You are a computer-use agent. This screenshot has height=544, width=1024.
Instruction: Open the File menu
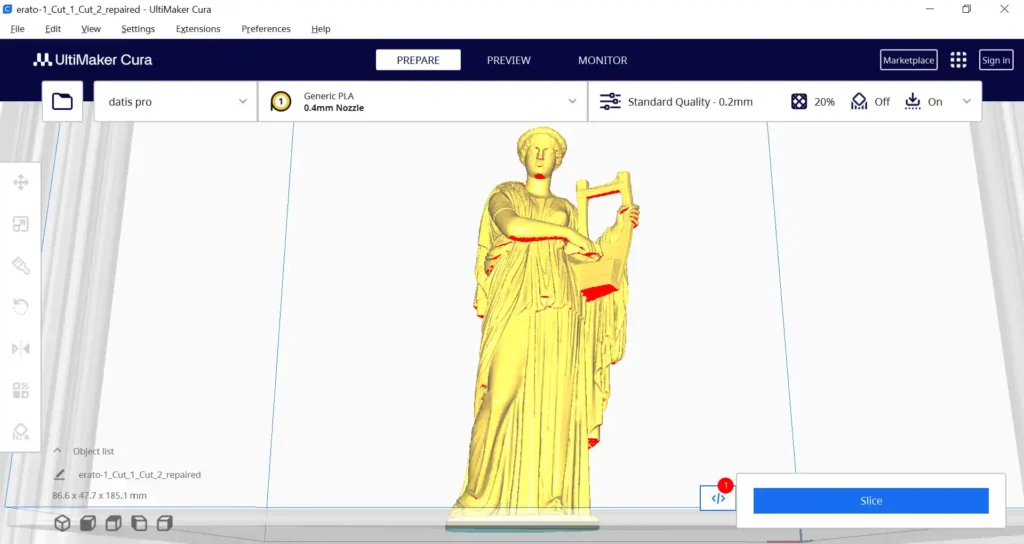[x=18, y=29]
